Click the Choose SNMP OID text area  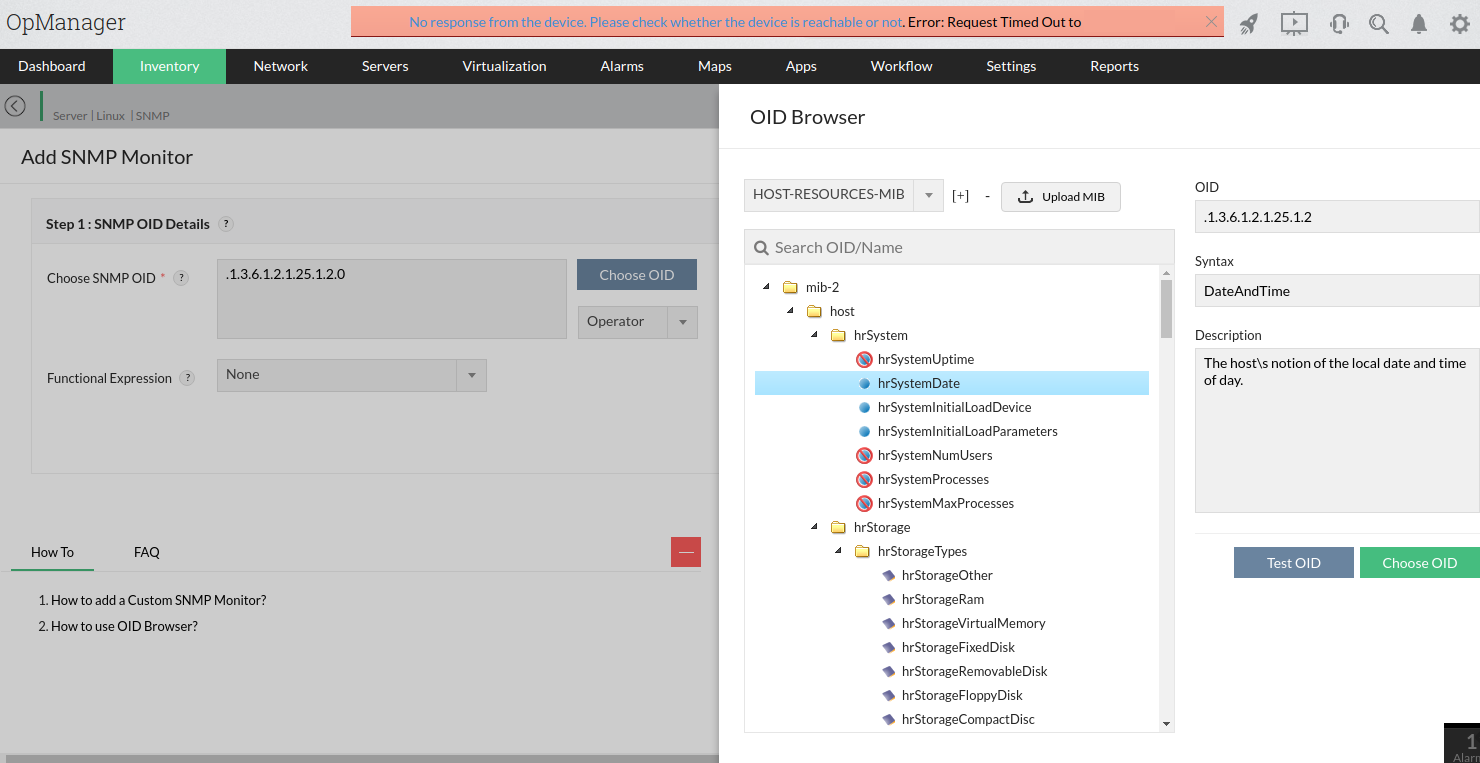pyautogui.click(x=392, y=299)
